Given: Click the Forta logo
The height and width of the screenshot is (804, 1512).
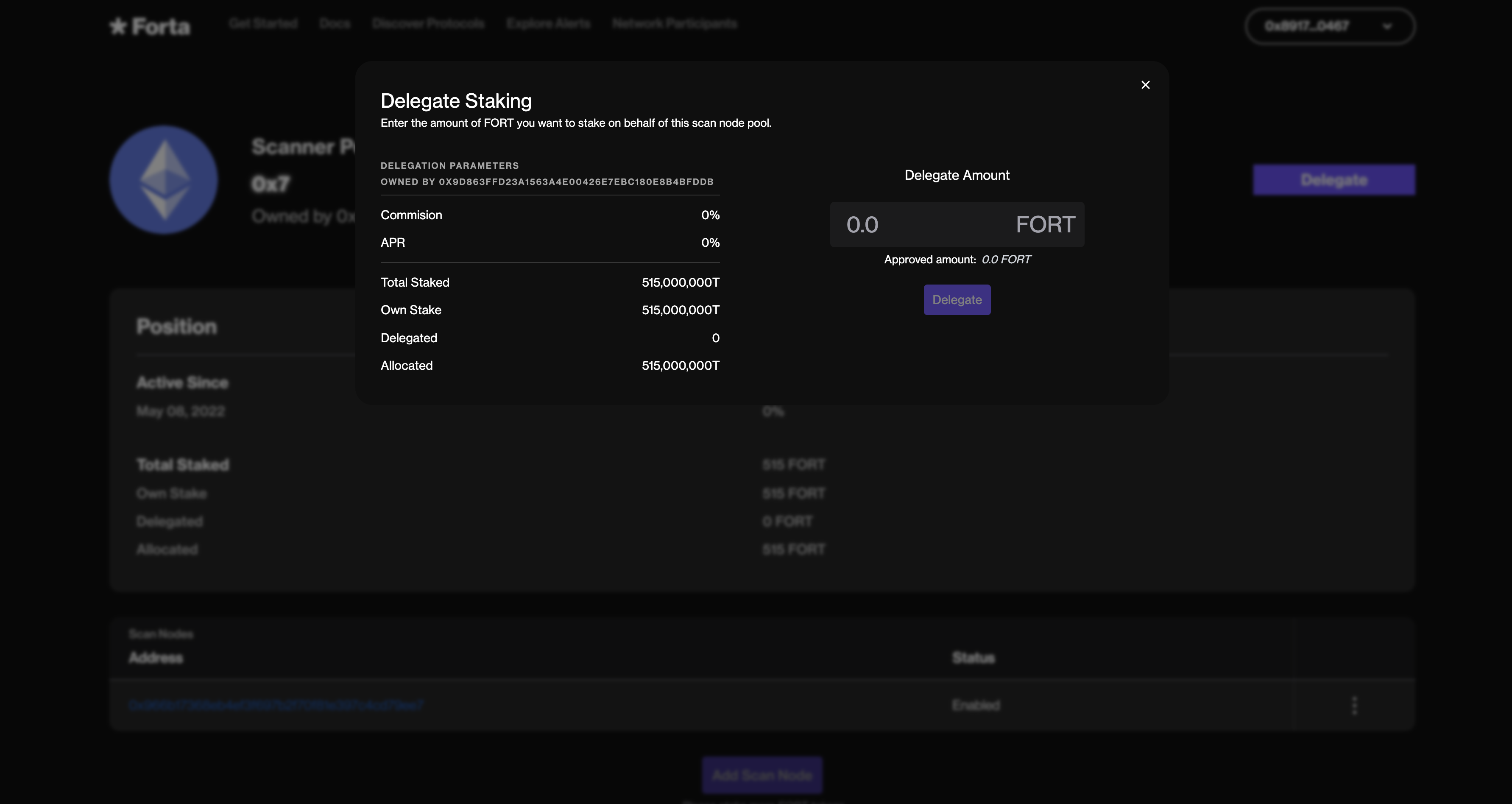Looking at the screenshot, I should pyautogui.click(x=150, y=26).
